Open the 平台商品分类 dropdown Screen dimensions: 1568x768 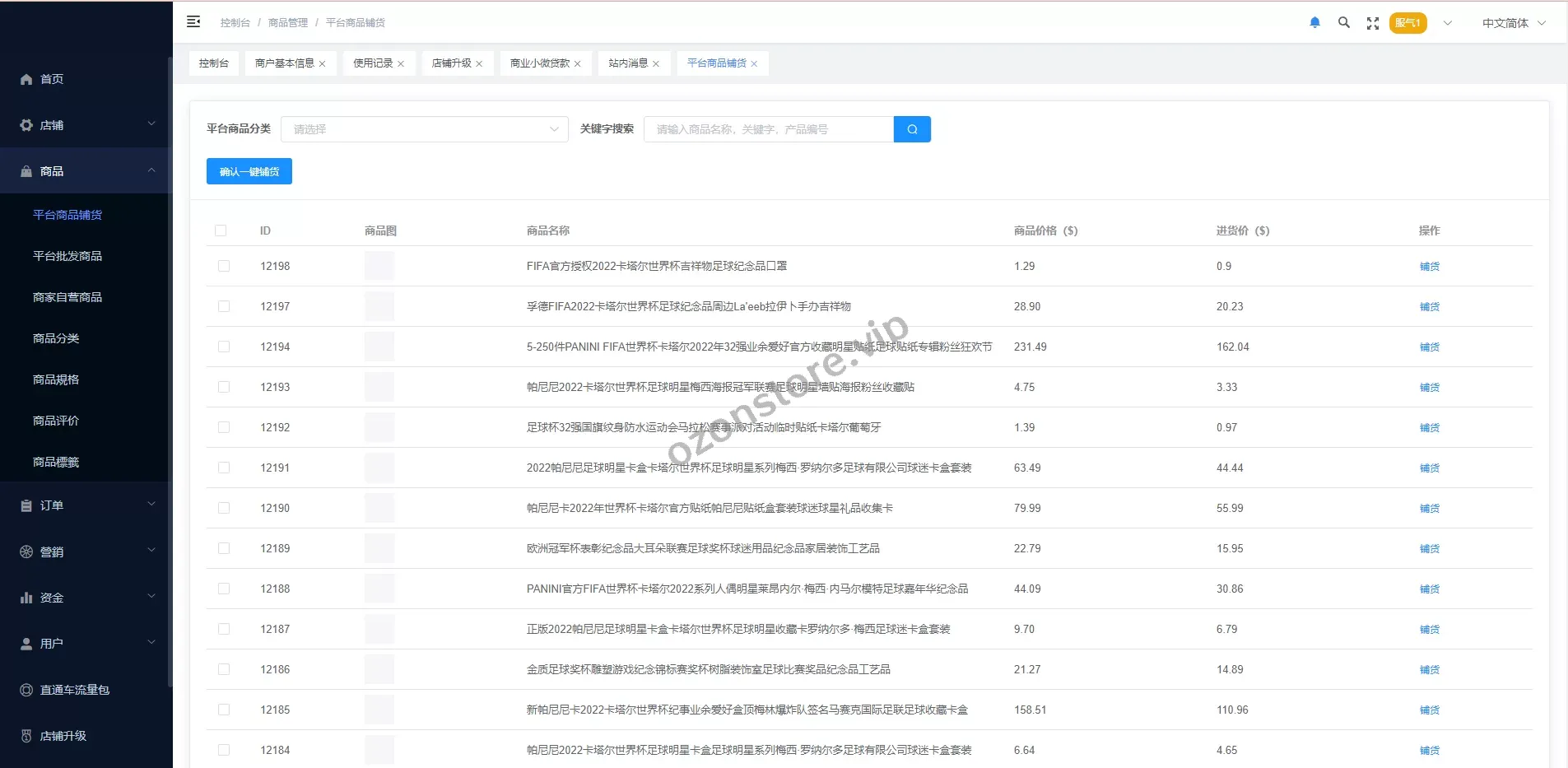coord(424,129)
